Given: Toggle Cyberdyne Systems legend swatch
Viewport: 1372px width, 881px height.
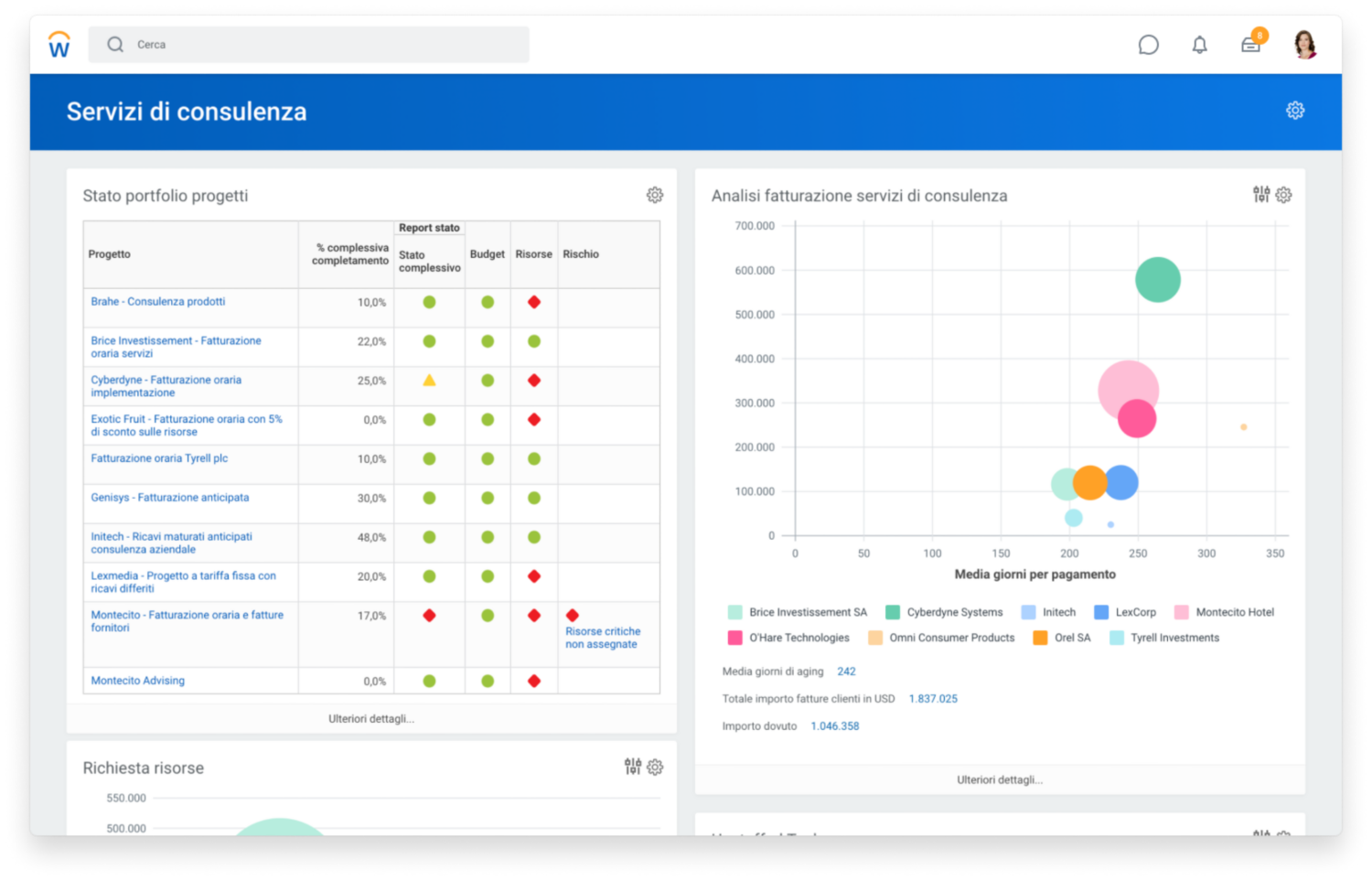Looking at the screenshot, I should [x=893, y=612].
